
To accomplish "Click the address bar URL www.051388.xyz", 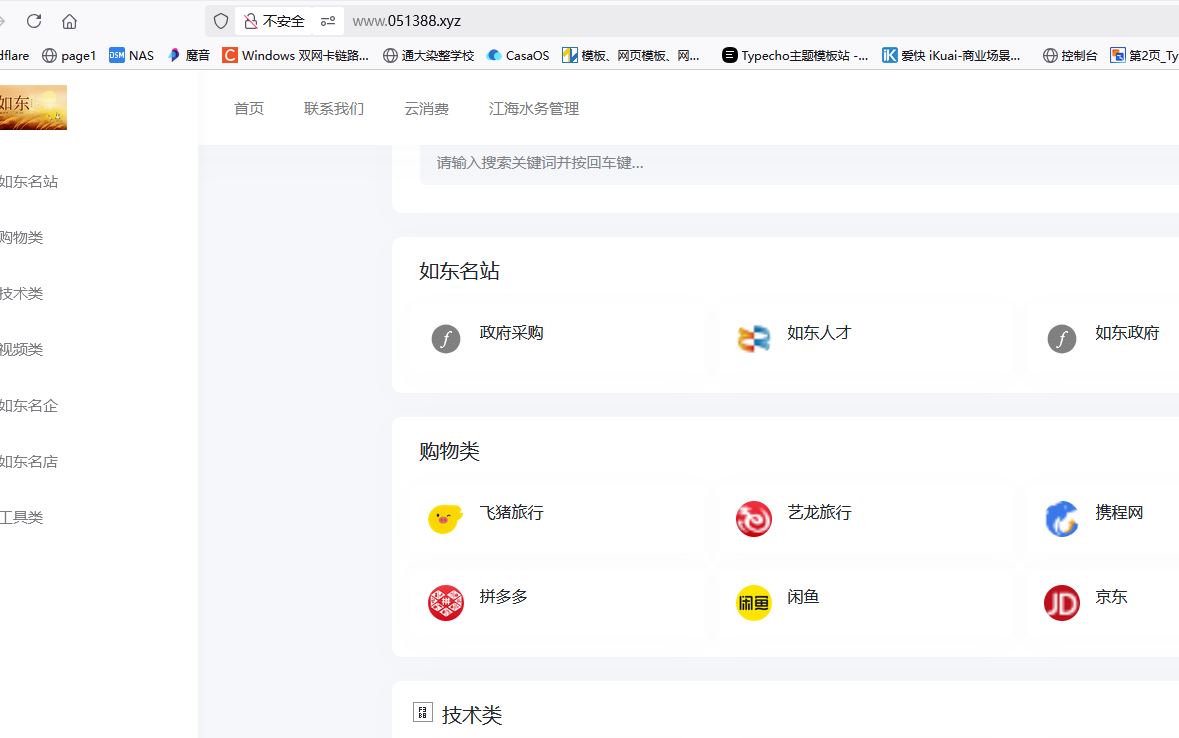I will (407, 21).
